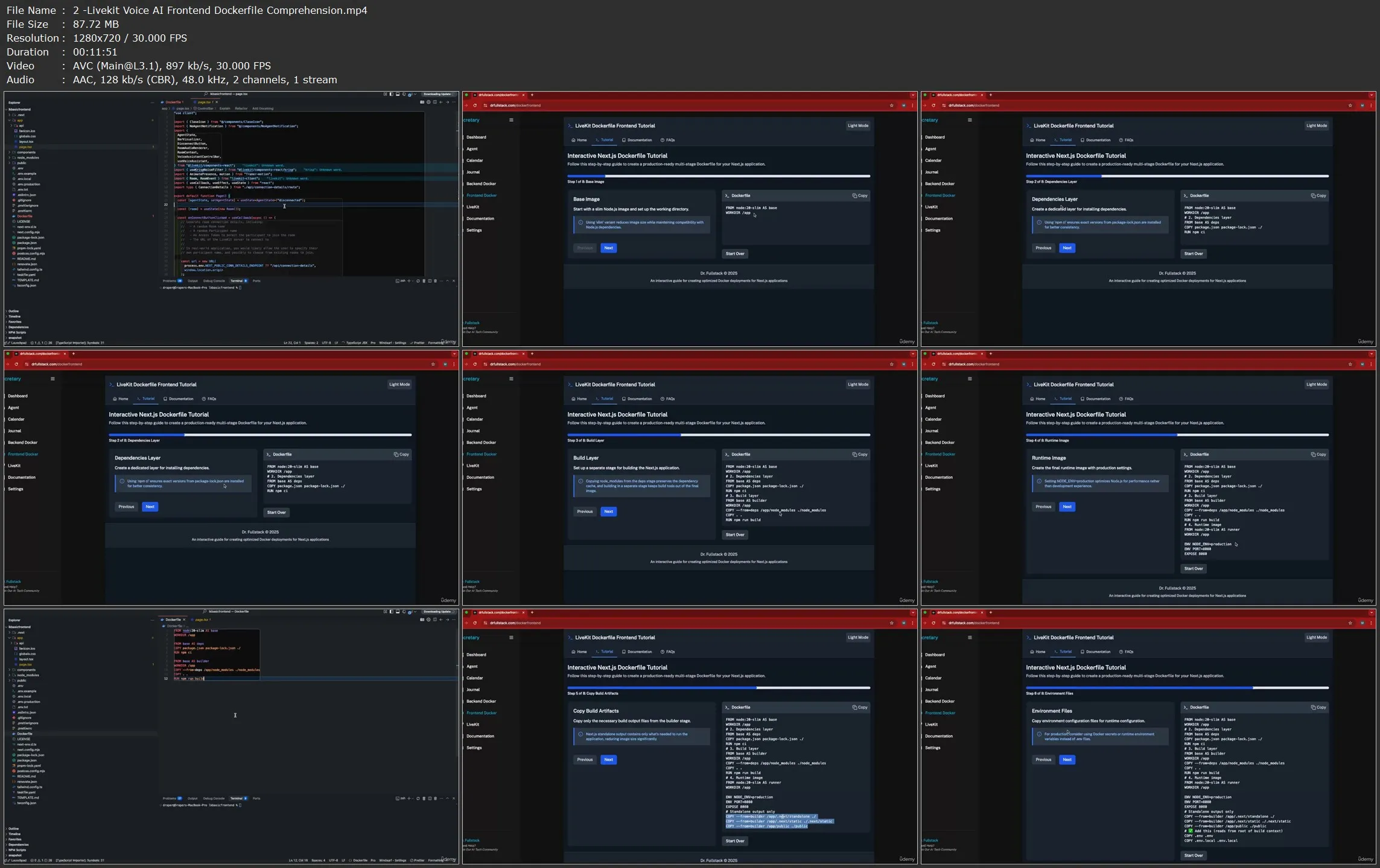Image resolution: width=1380 pixels, height=868 pixels.
Task: Click the split editor icon in page.tsx frame
Action: coord(434,102)
